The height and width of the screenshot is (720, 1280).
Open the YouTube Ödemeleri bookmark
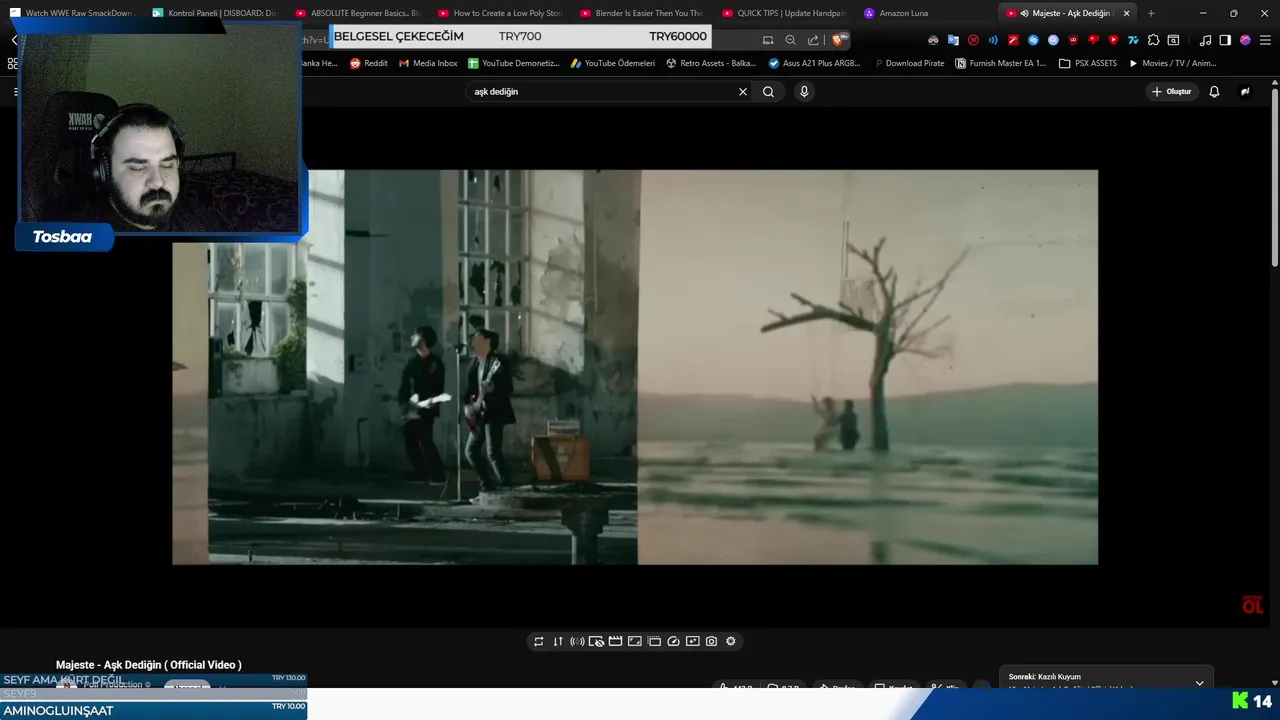point(612,63)
